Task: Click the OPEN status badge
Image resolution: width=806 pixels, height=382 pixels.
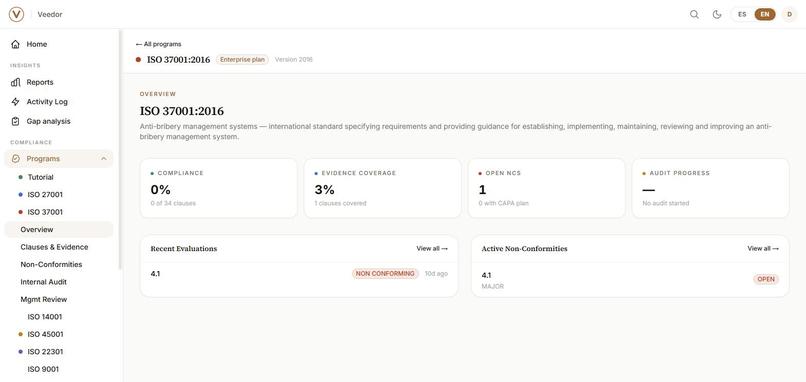Action: pos(766,279)
